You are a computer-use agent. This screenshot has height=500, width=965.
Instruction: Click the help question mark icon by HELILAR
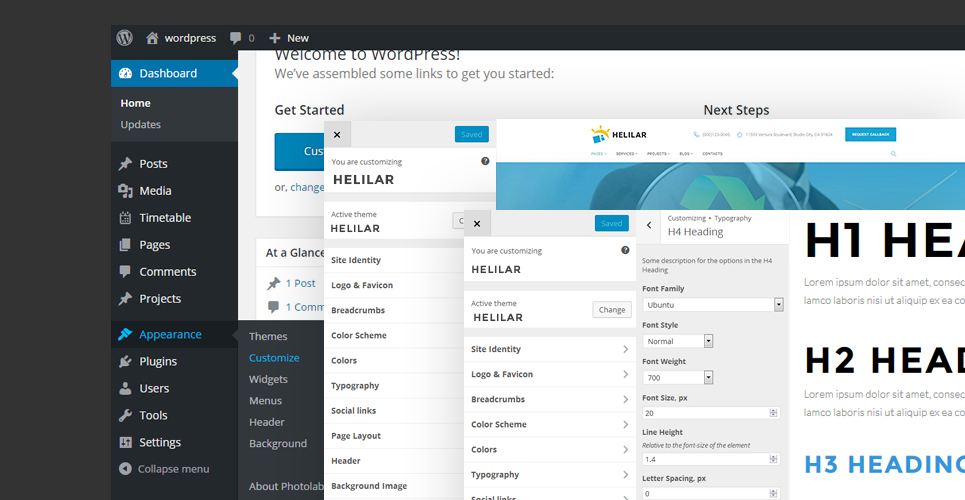(x=625, y=250)
